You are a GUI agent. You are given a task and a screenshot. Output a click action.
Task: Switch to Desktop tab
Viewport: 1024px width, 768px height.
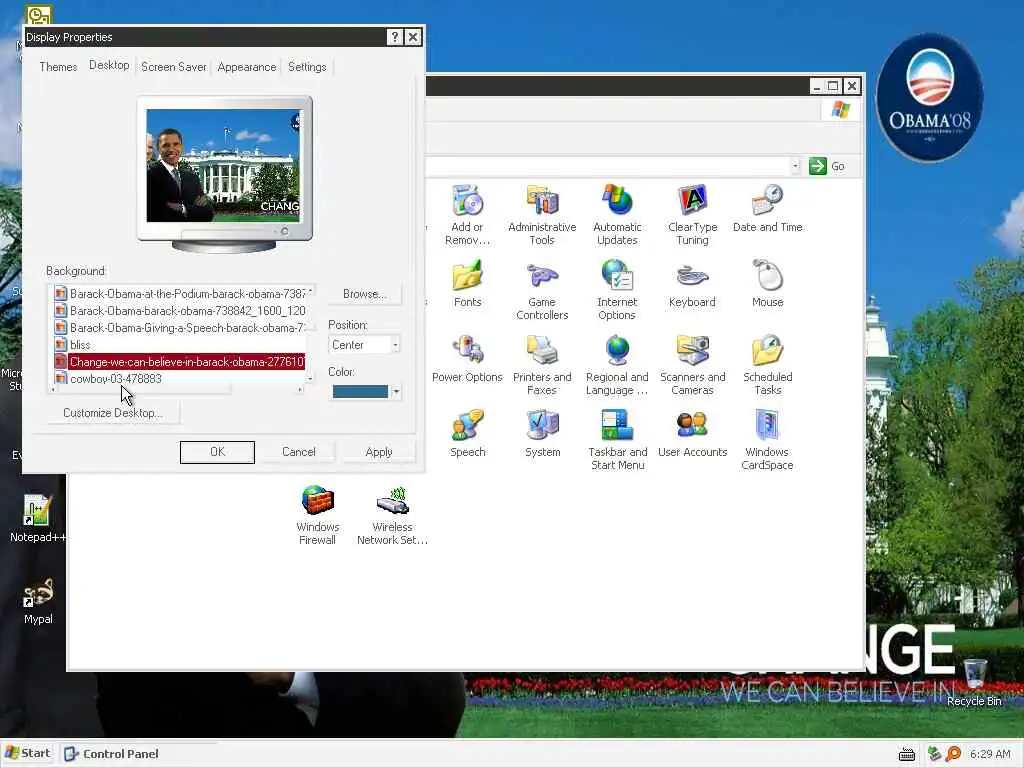click(x=109, y=65)
